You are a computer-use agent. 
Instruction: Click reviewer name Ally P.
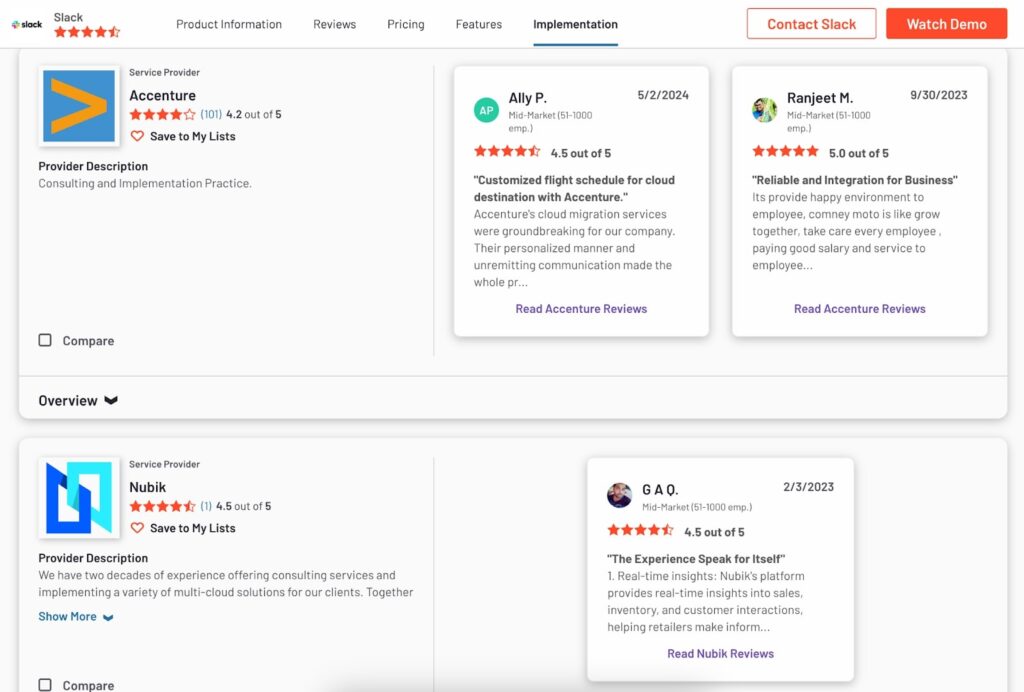tap(528, 98)
